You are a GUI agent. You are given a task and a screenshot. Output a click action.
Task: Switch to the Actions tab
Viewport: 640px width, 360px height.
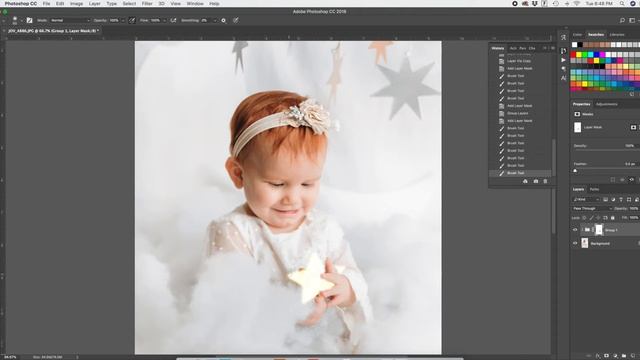513,48
